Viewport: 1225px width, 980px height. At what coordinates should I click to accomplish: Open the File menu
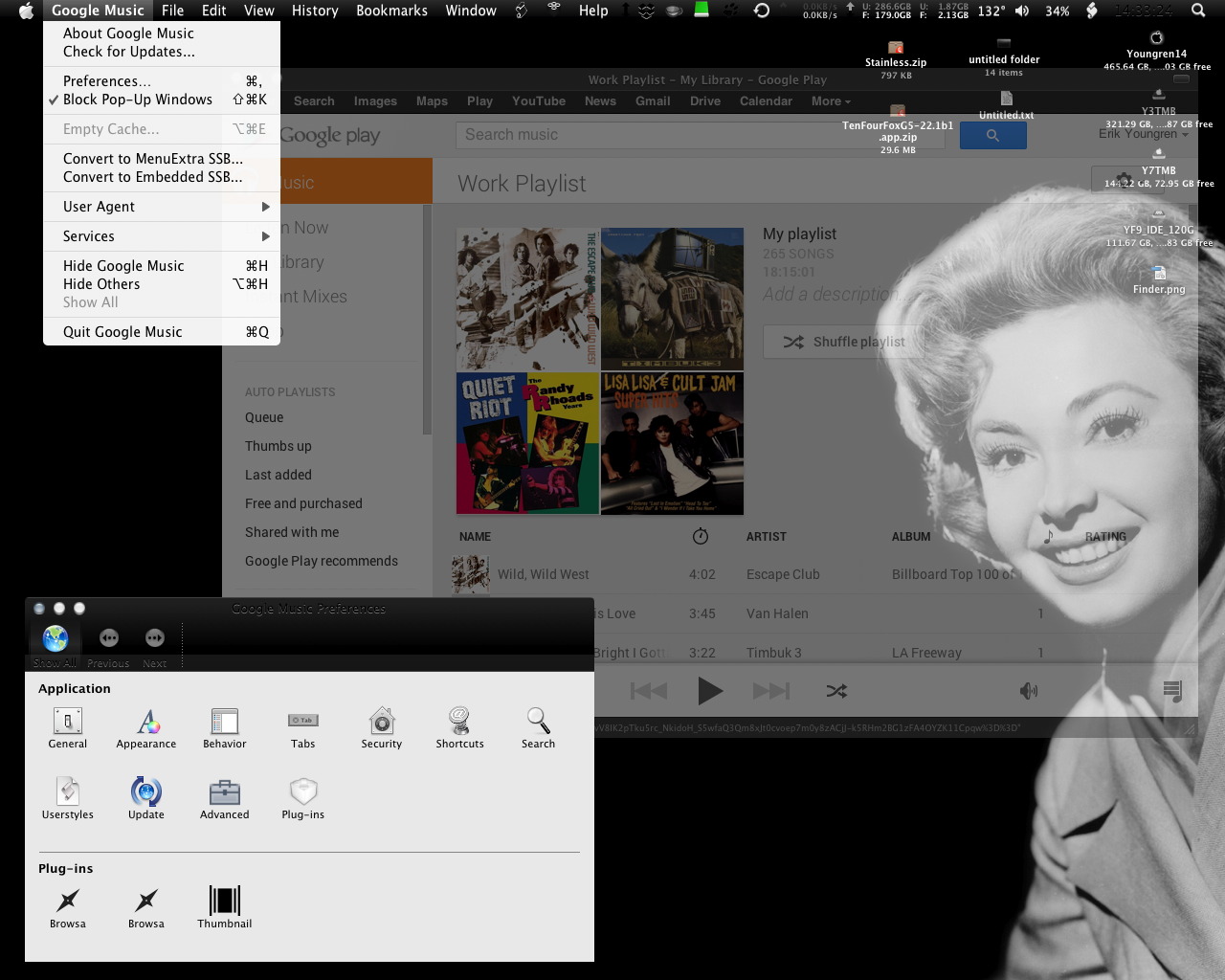pos(172,11)
